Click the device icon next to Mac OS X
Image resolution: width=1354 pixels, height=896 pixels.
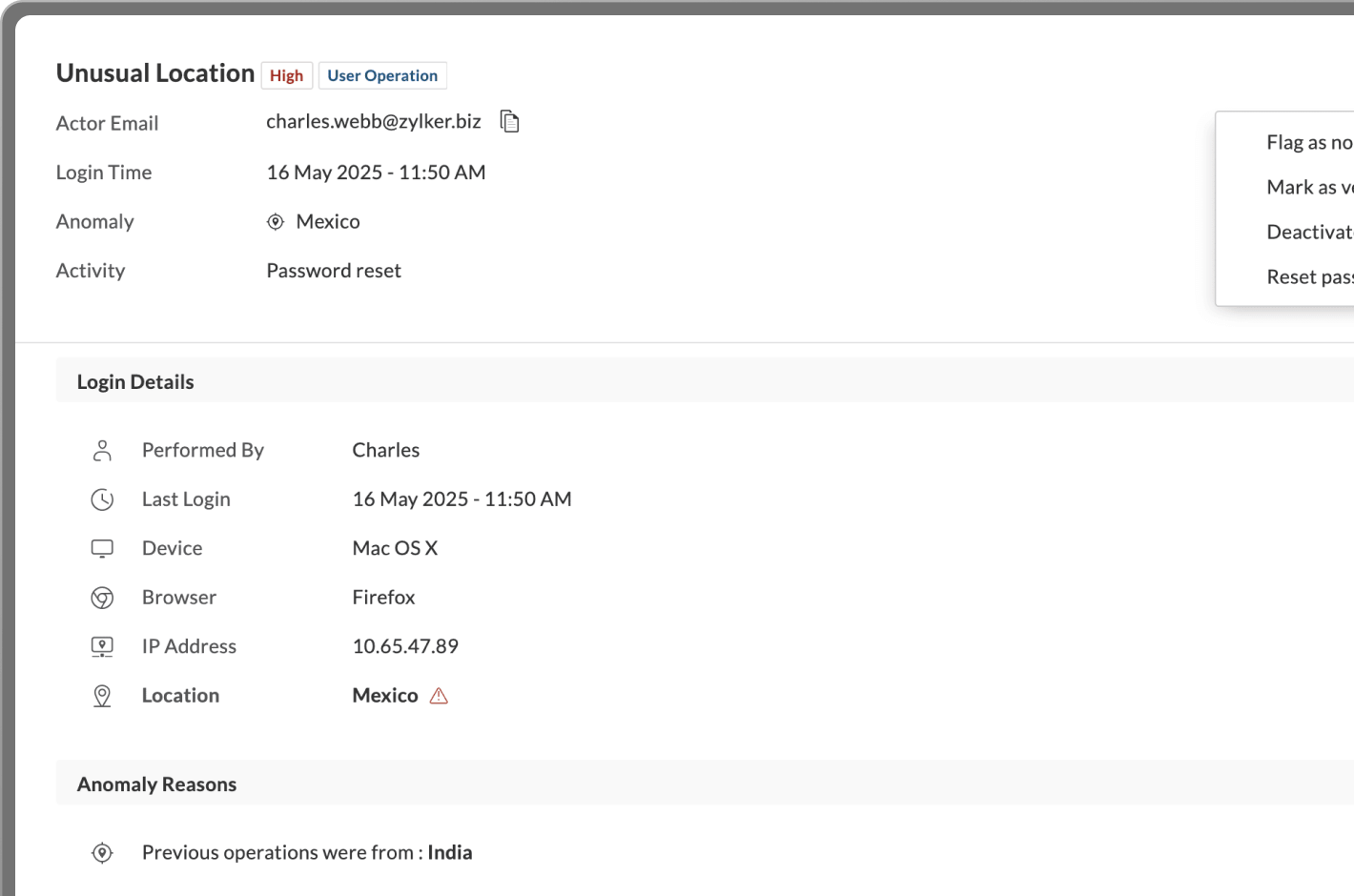coord(102,548)
